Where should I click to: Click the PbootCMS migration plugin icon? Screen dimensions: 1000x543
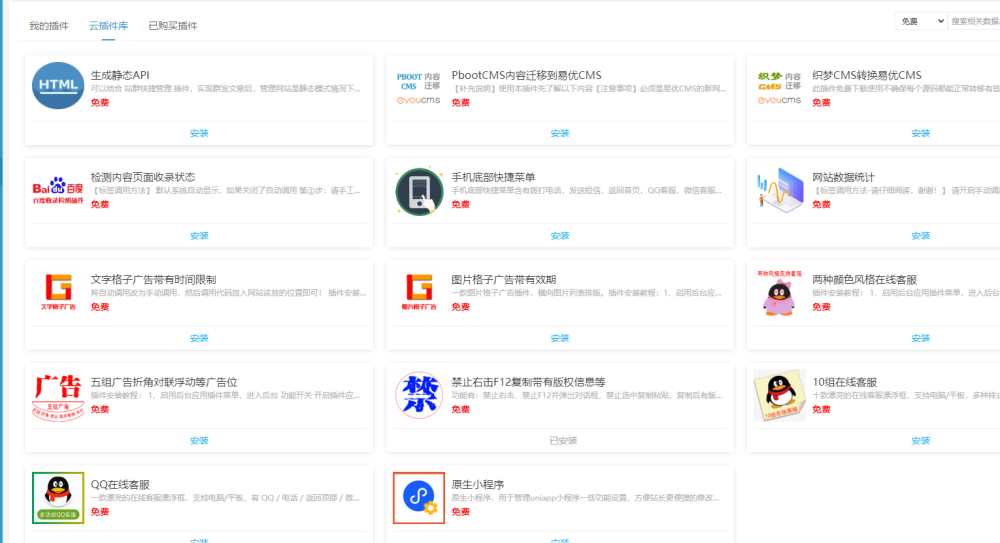(418, 88)
